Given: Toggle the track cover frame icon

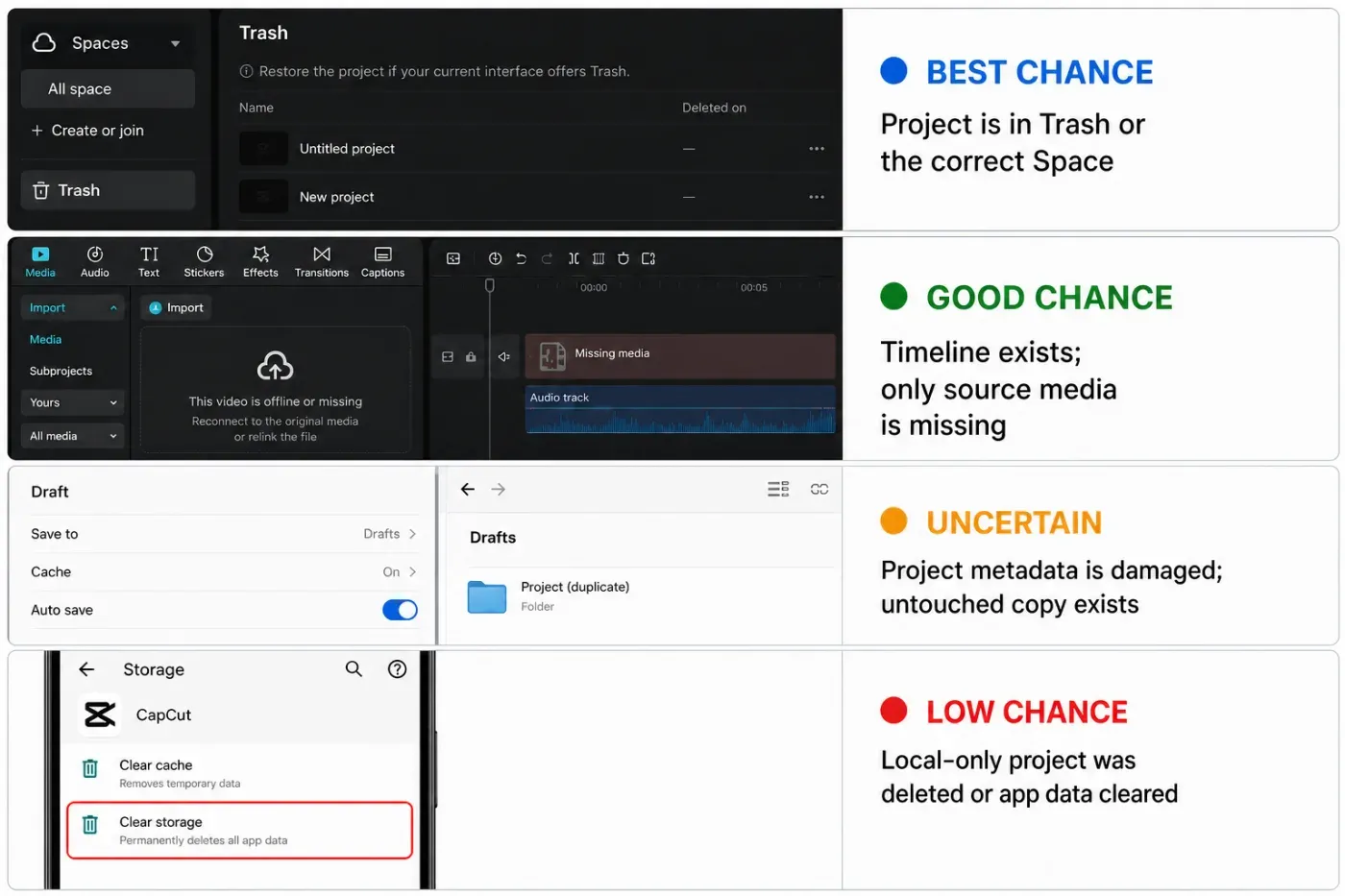Looking at the screenshot, I should point(448,357).
